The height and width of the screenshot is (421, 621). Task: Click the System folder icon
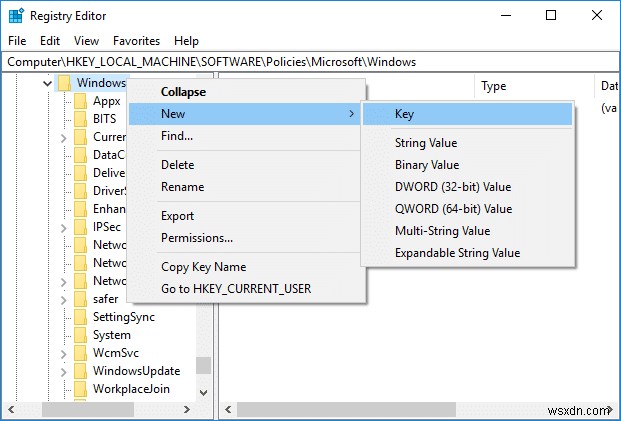[x=80, y=335]
